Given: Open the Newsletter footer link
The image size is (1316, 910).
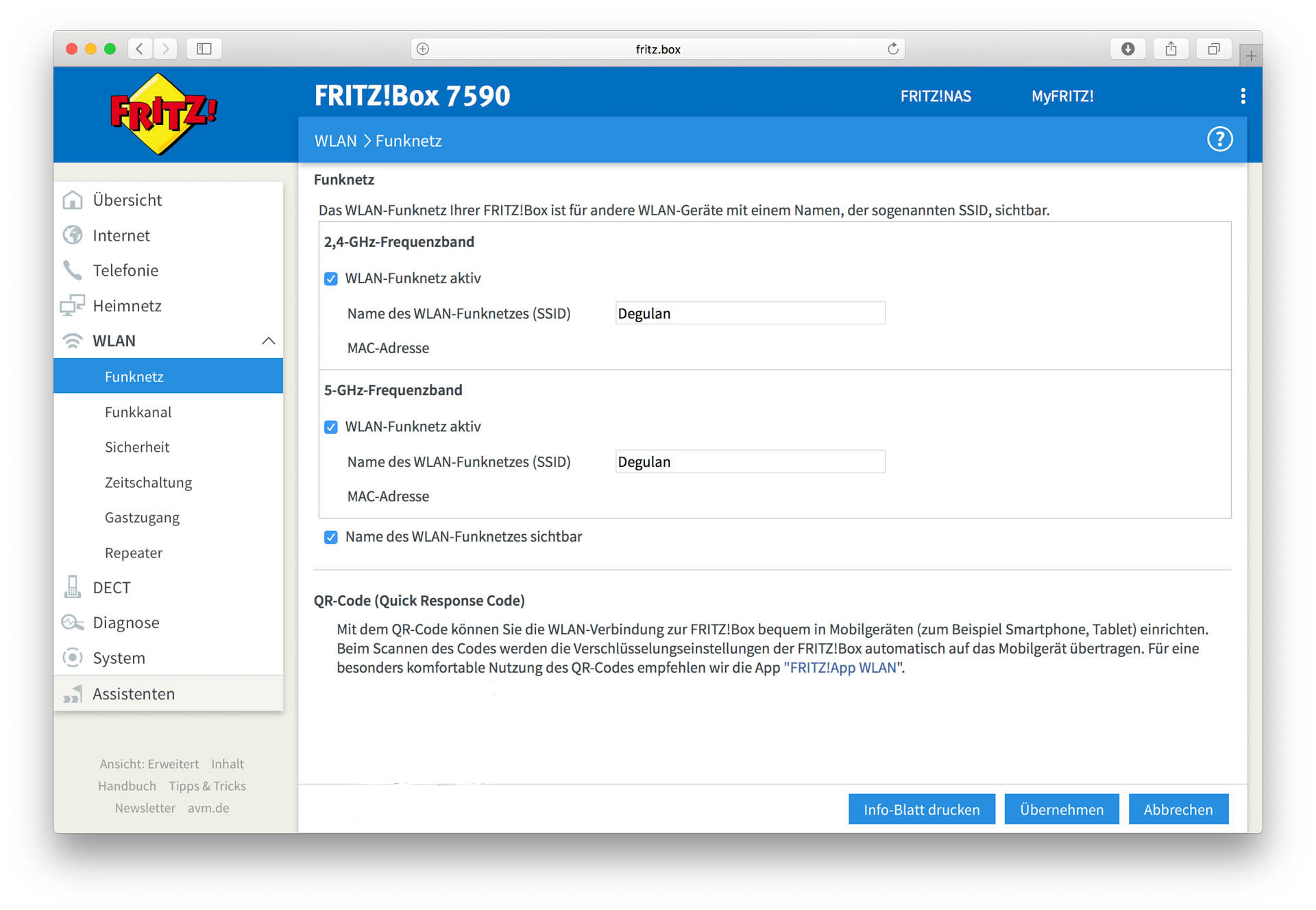Looking at the screenshot, I should tap(145, 808).
